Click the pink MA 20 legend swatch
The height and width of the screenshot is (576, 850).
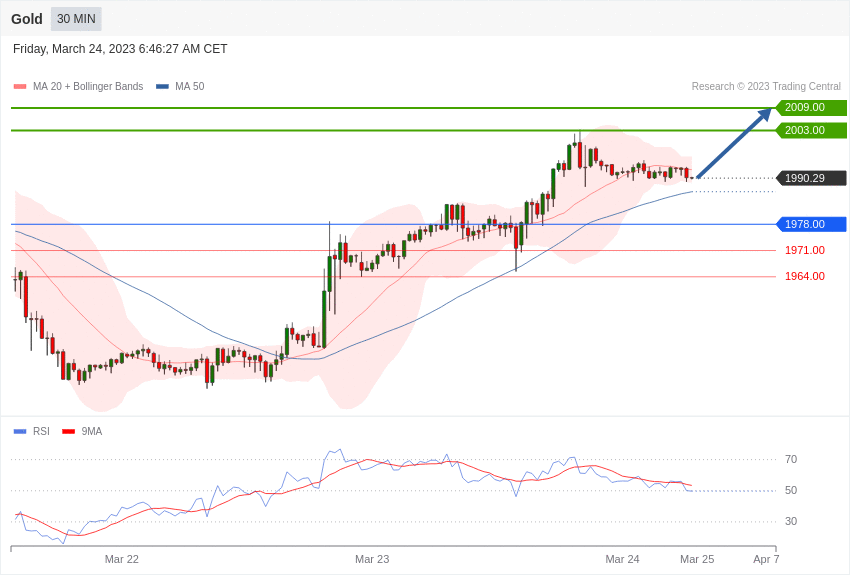[20, 87]
